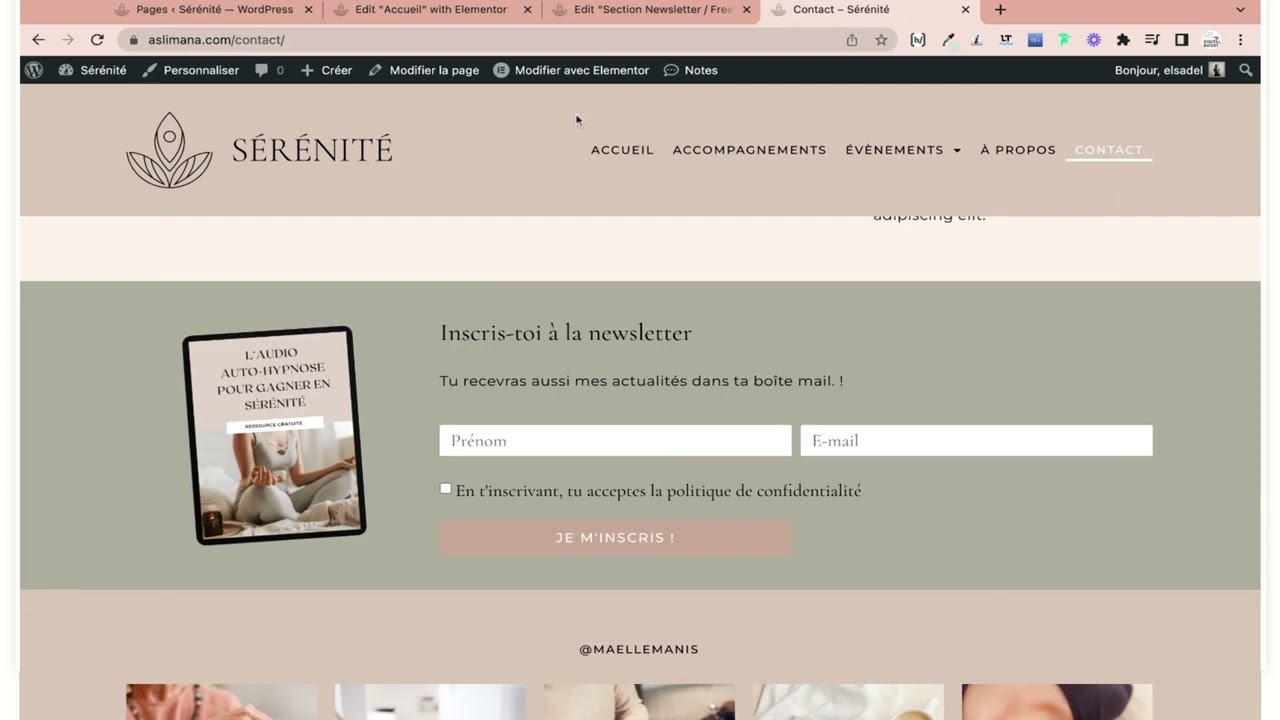Click the SÉRÉNITÉ site title
This screenshot has height=720, width=1280.
[x=312, y=150]
